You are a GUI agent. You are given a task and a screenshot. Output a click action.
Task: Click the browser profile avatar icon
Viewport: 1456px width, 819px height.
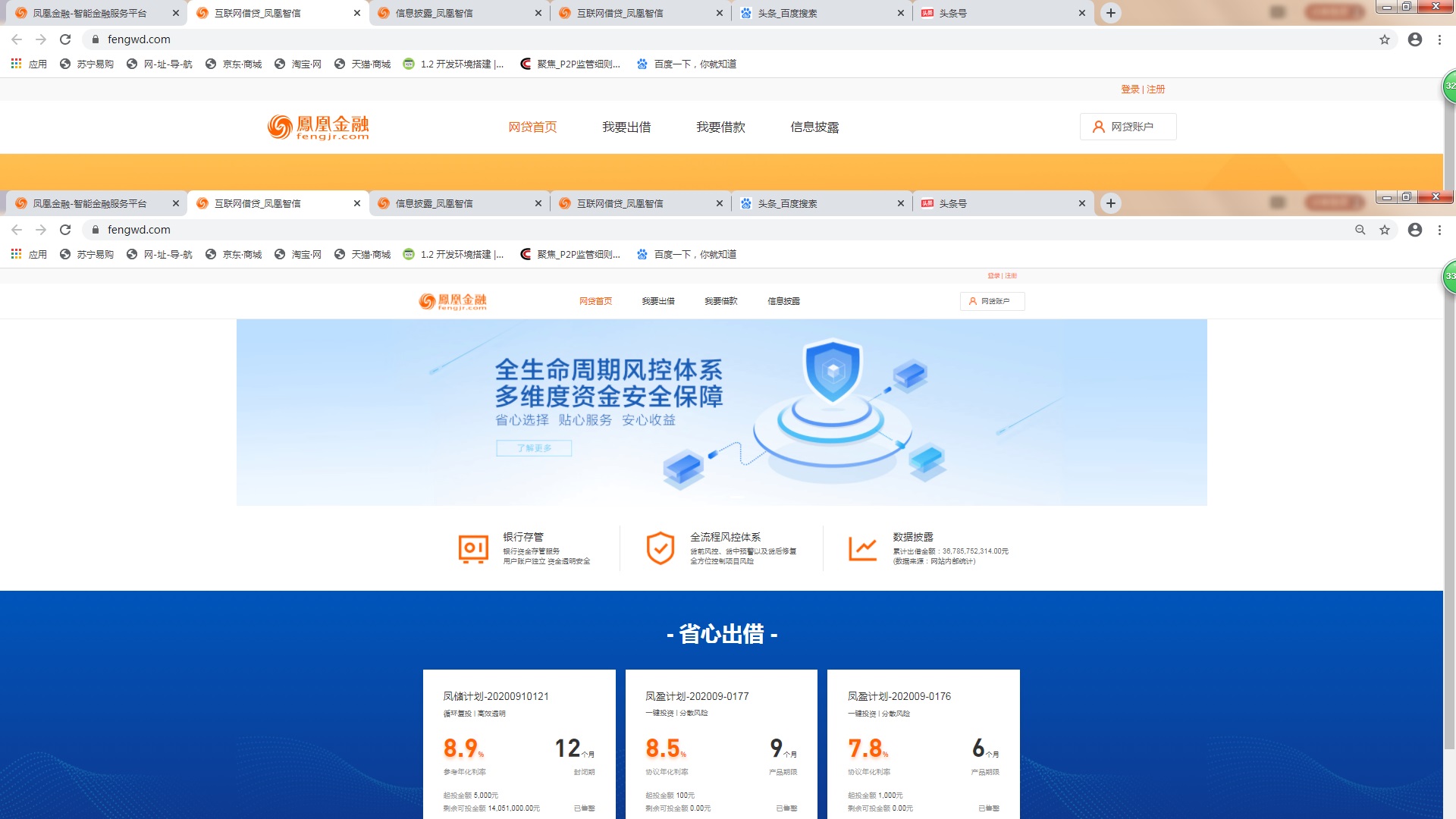(1414, 229)
